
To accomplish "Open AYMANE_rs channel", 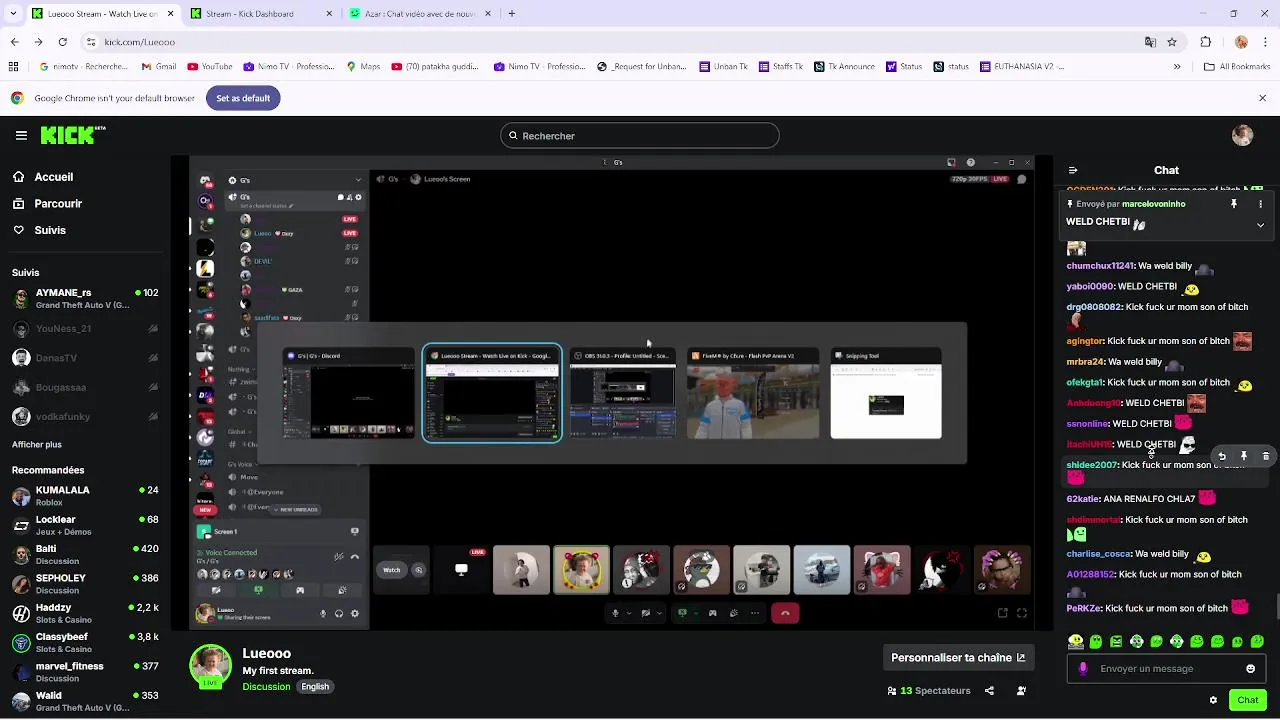I will click(84, 299).
